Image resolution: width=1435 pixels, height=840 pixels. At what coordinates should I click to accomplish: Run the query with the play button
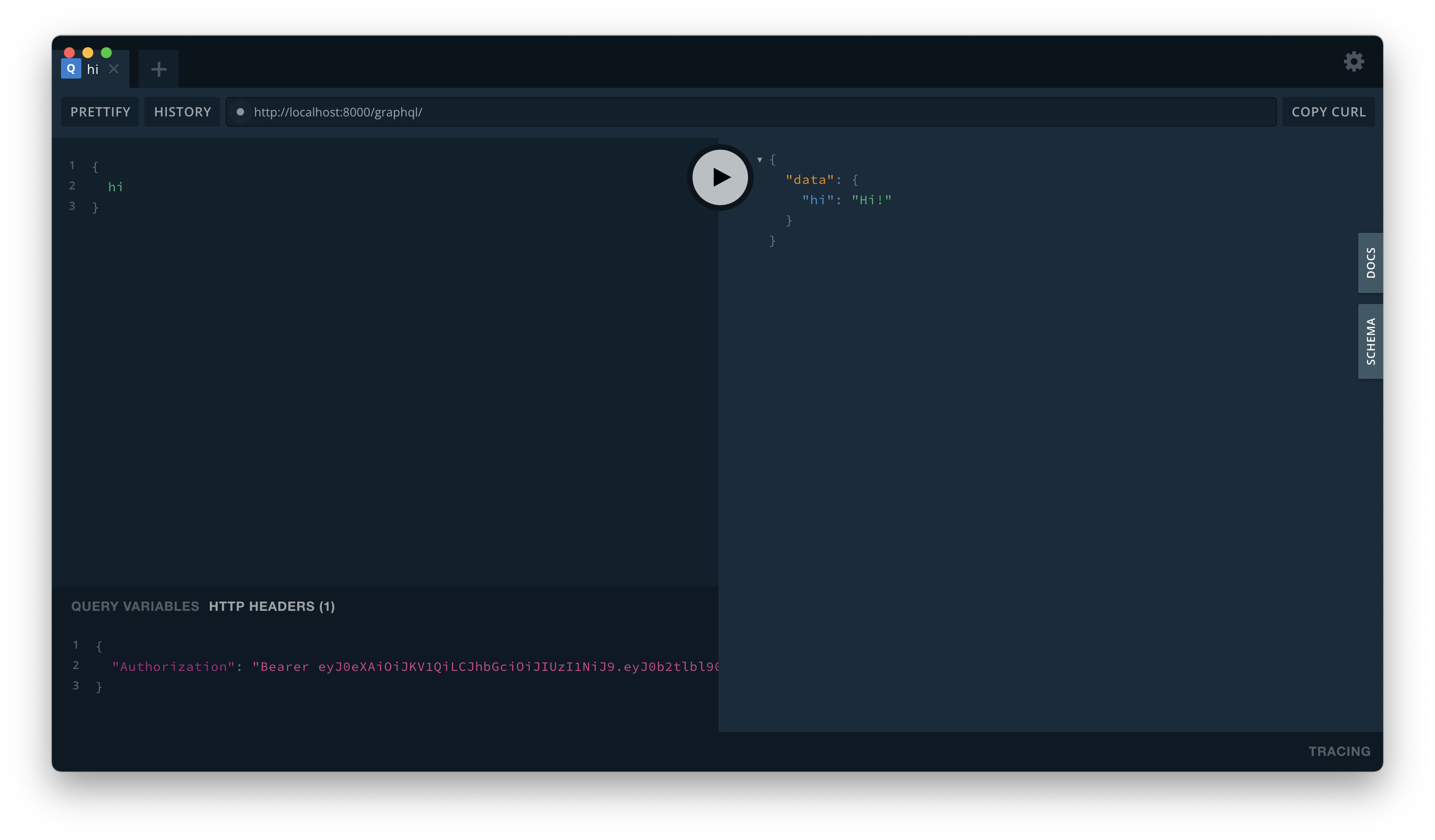coord(720,177)
